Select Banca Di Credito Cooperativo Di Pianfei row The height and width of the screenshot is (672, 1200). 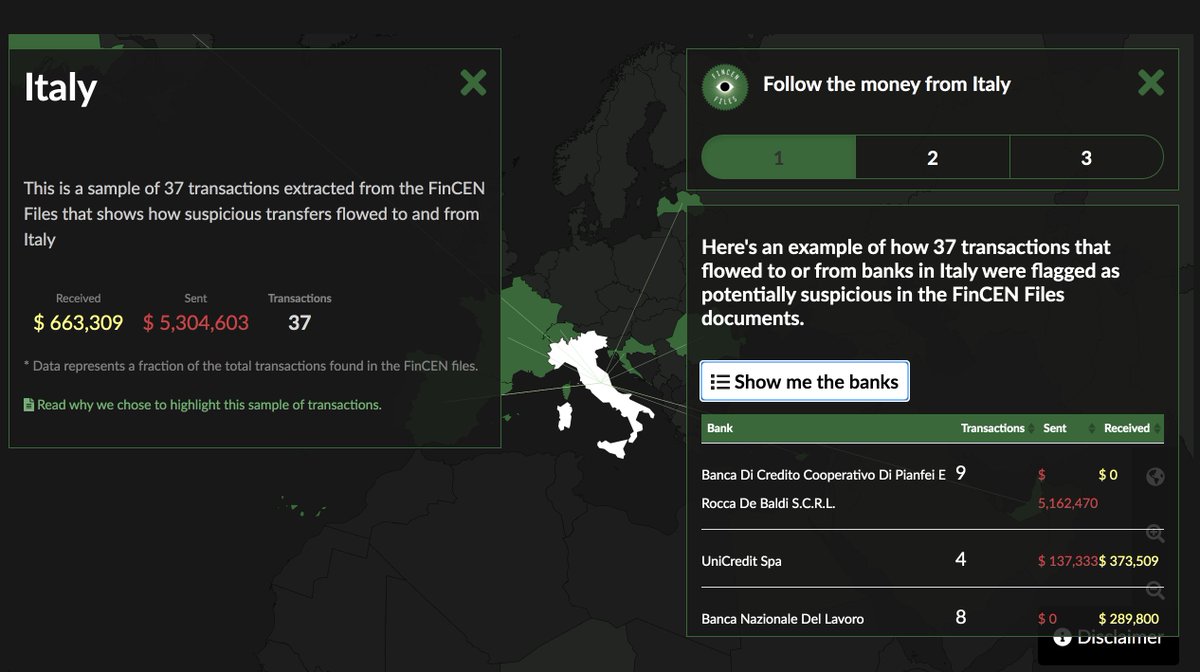(932, 488)
